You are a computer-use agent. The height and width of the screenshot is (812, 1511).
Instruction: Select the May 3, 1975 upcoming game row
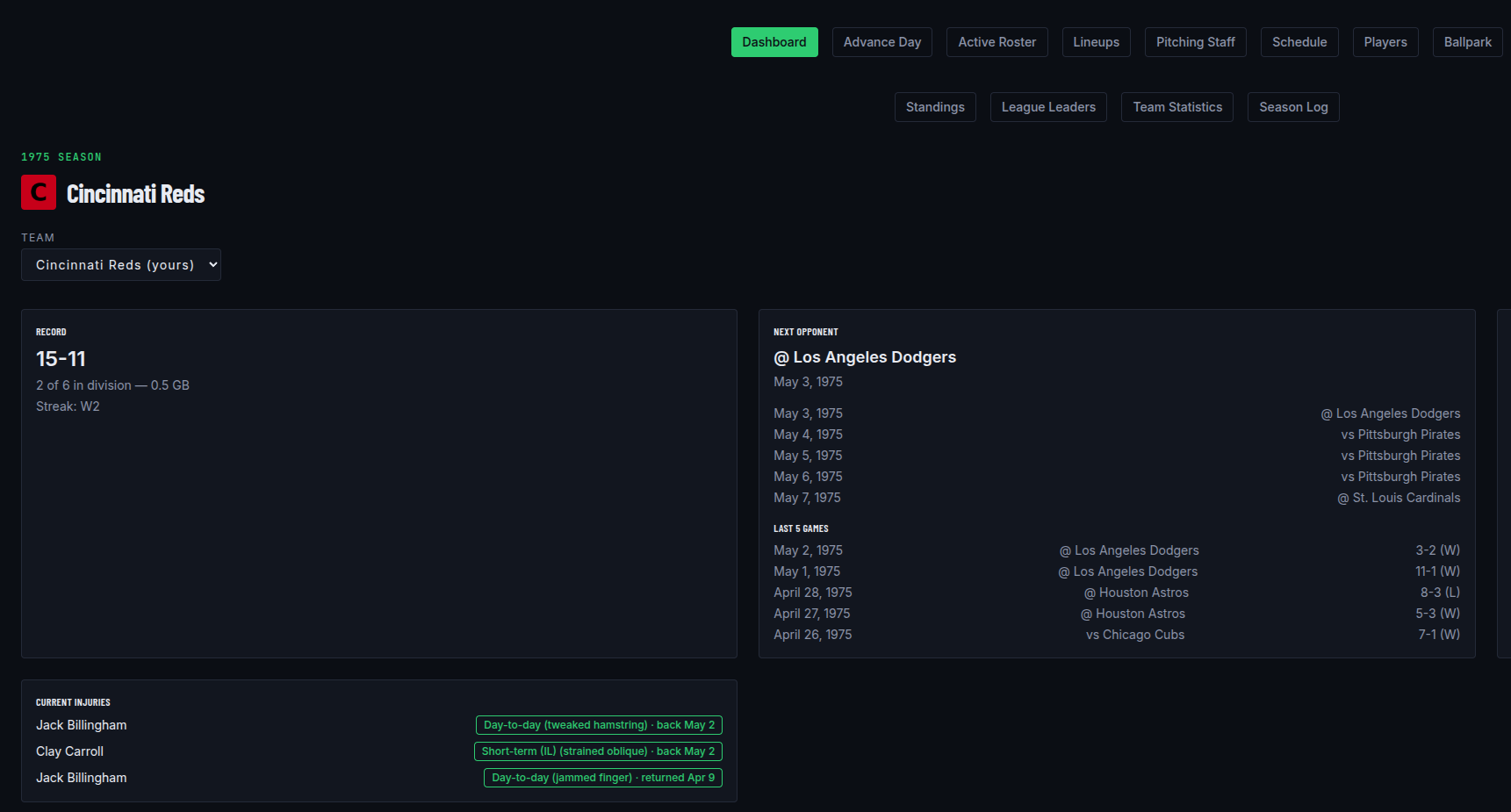[1117, 413]
